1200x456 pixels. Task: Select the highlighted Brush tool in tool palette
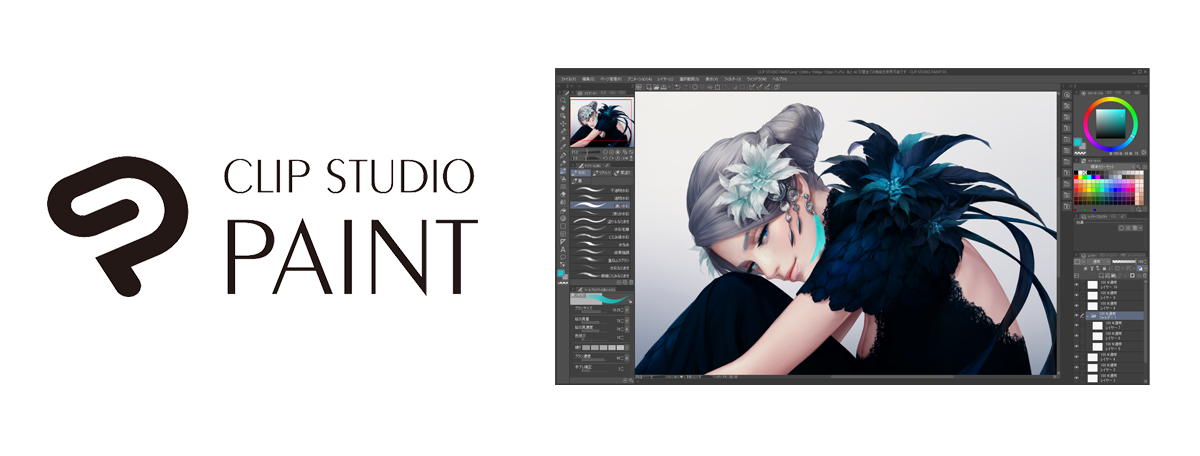563,171
